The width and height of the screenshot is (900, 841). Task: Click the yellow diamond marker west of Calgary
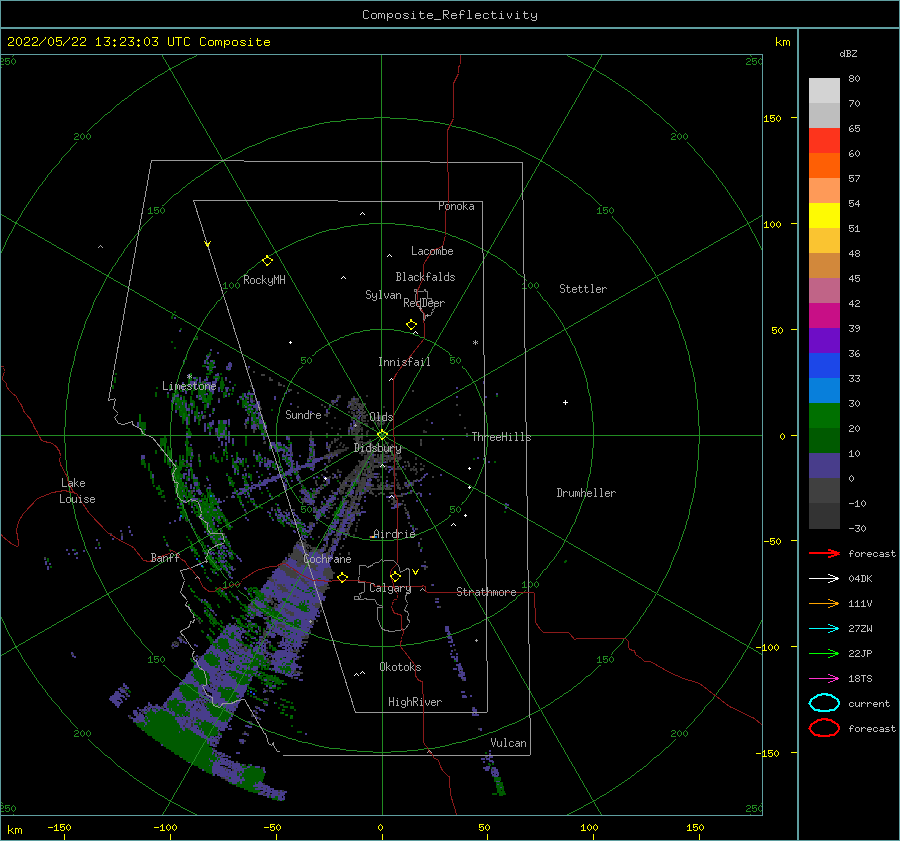(343, 577)
